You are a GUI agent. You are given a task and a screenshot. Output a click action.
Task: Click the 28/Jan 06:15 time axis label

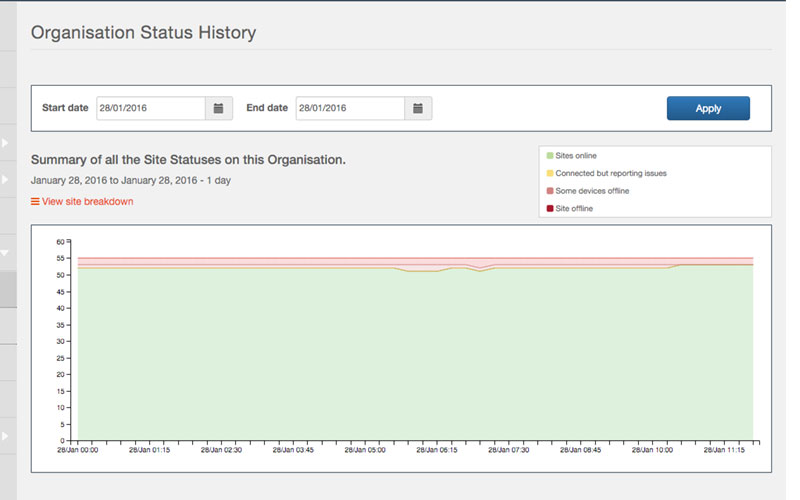pyautogui.click(x=437, y=451)
